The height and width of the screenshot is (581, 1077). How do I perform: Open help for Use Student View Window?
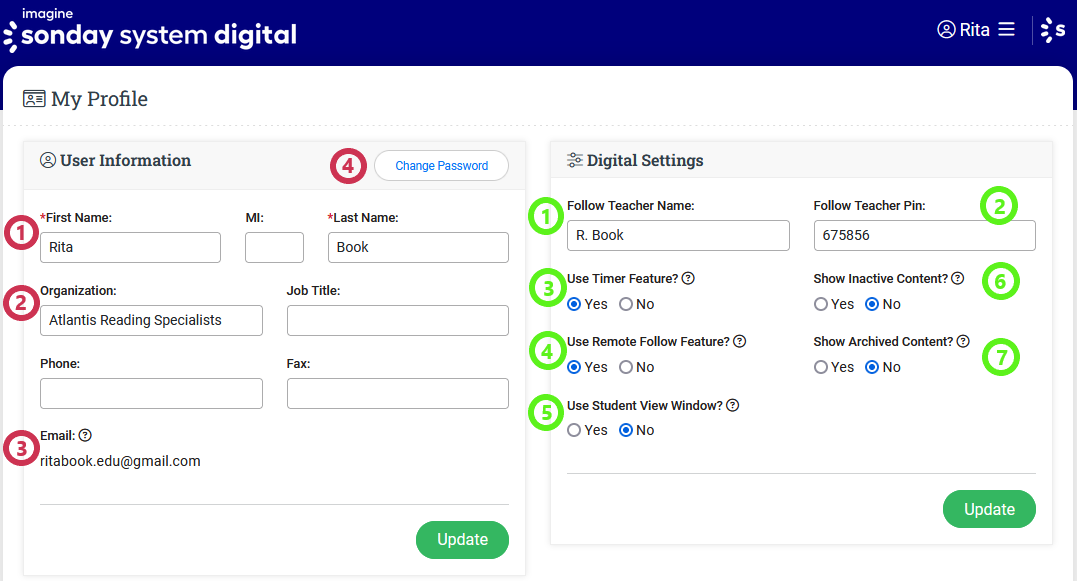point(733,406)
